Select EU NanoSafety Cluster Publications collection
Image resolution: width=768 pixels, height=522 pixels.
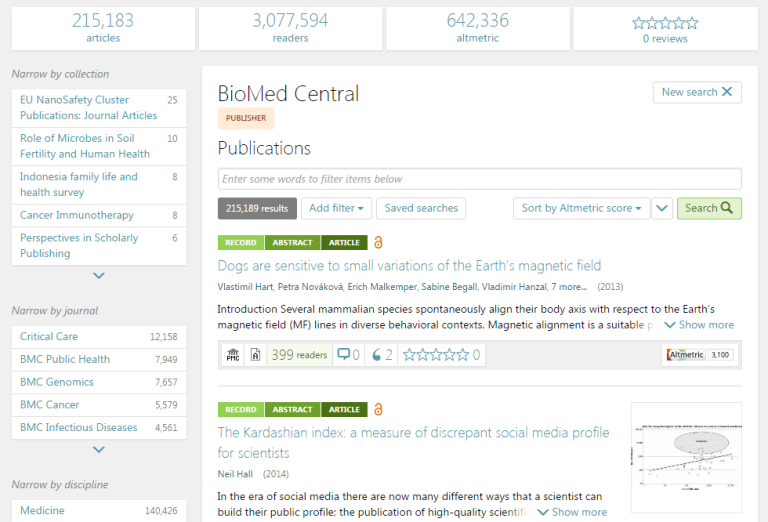[99, 108]
